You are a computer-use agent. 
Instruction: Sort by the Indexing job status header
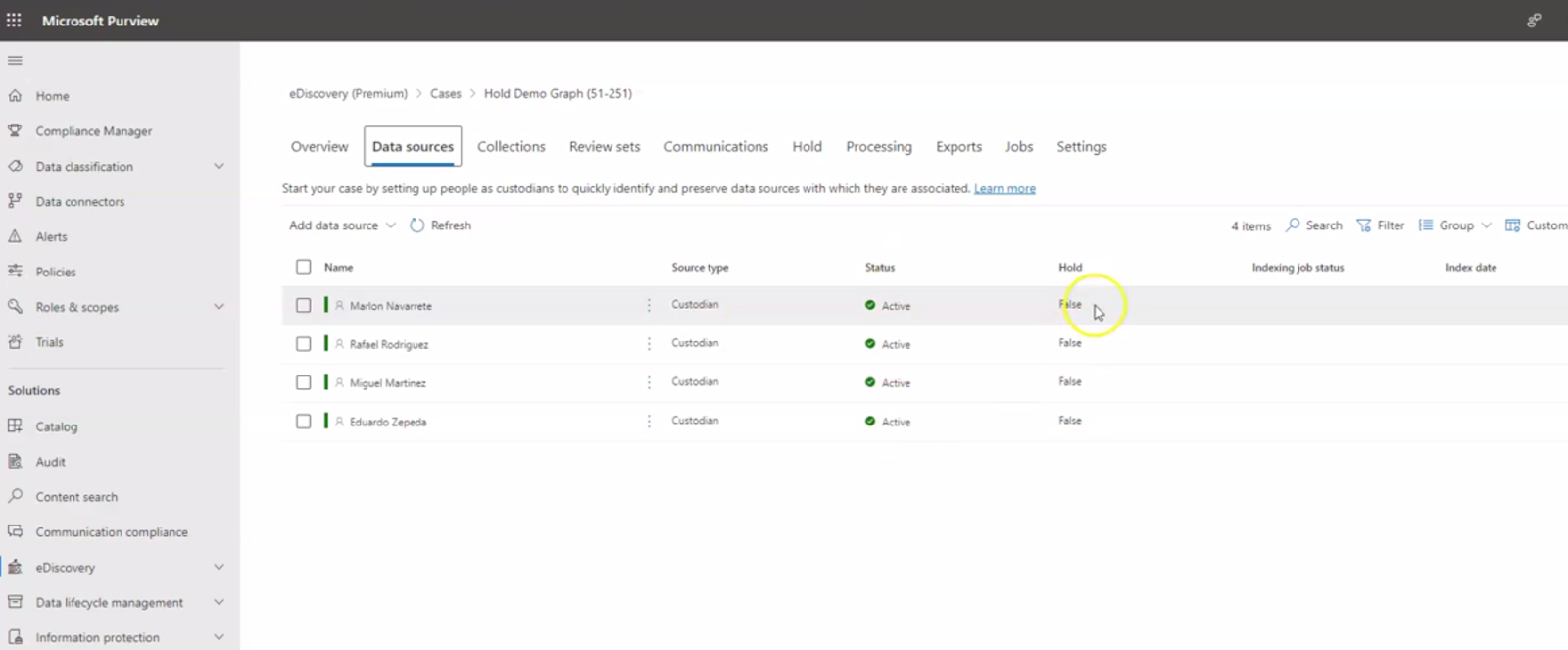click(x=1298, y=267)
